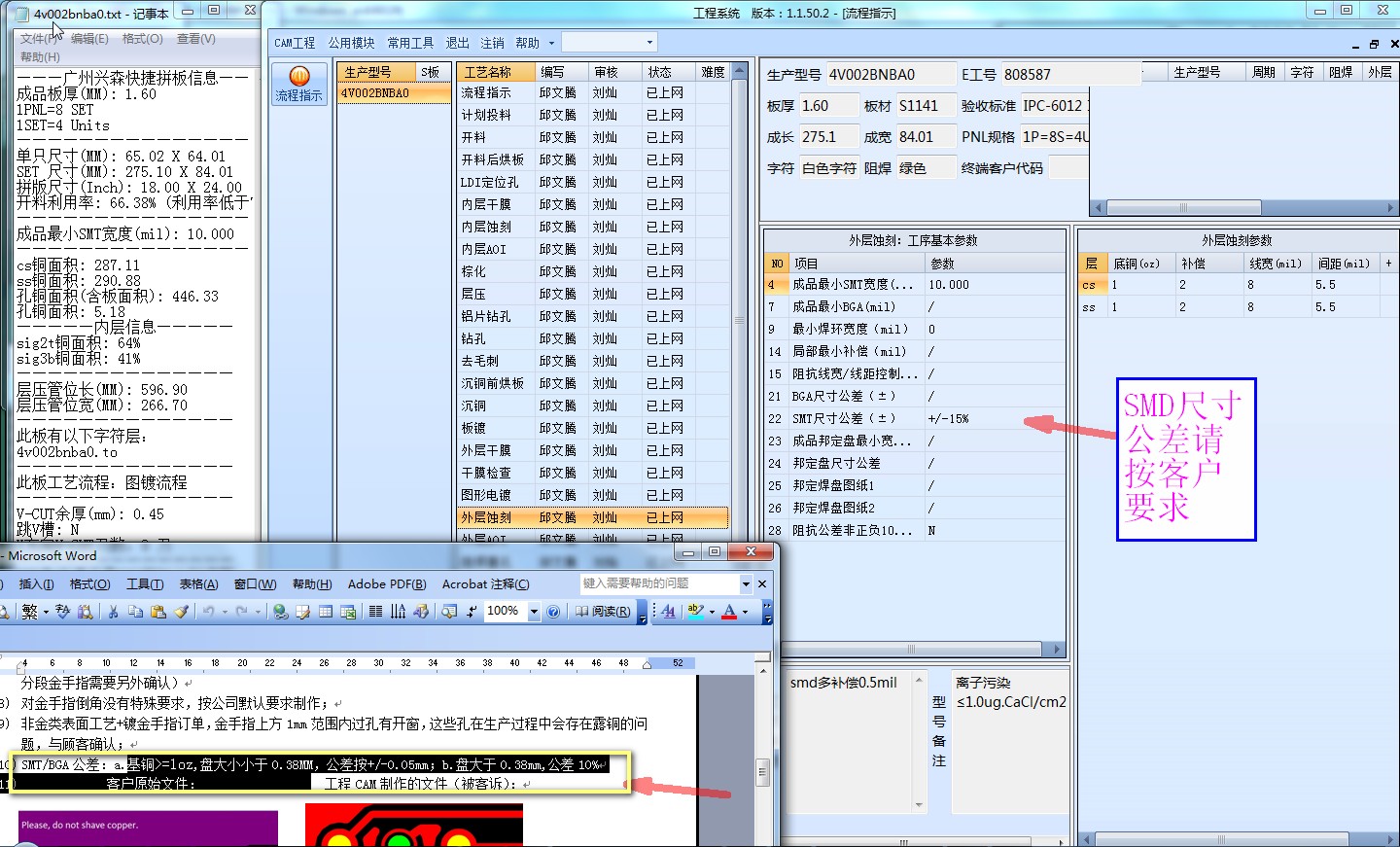Apply font color with red A icon
Screen dimensions: 1400x847
click(729, 612)
